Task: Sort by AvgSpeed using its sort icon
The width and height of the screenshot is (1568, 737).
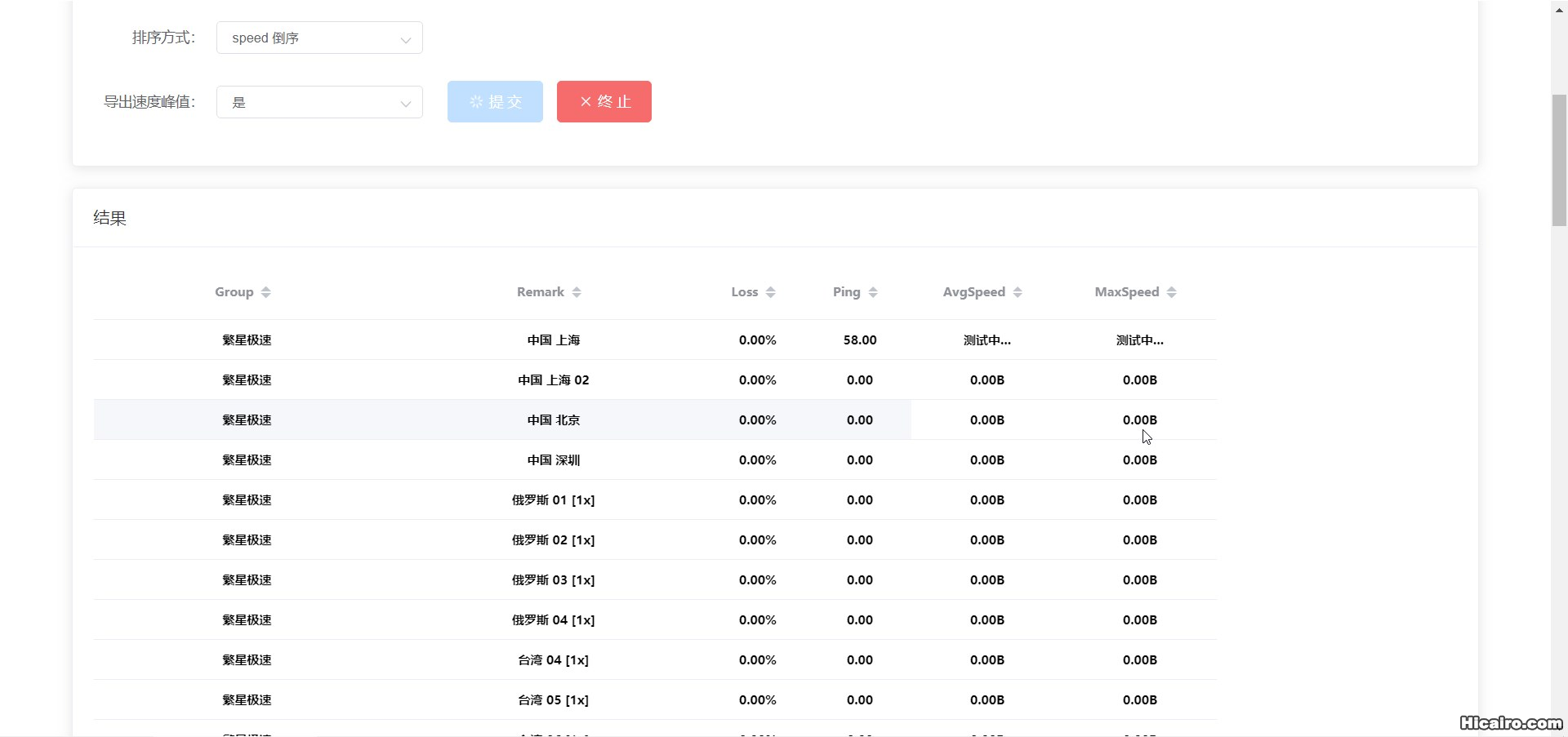Action: [1018, 292]
